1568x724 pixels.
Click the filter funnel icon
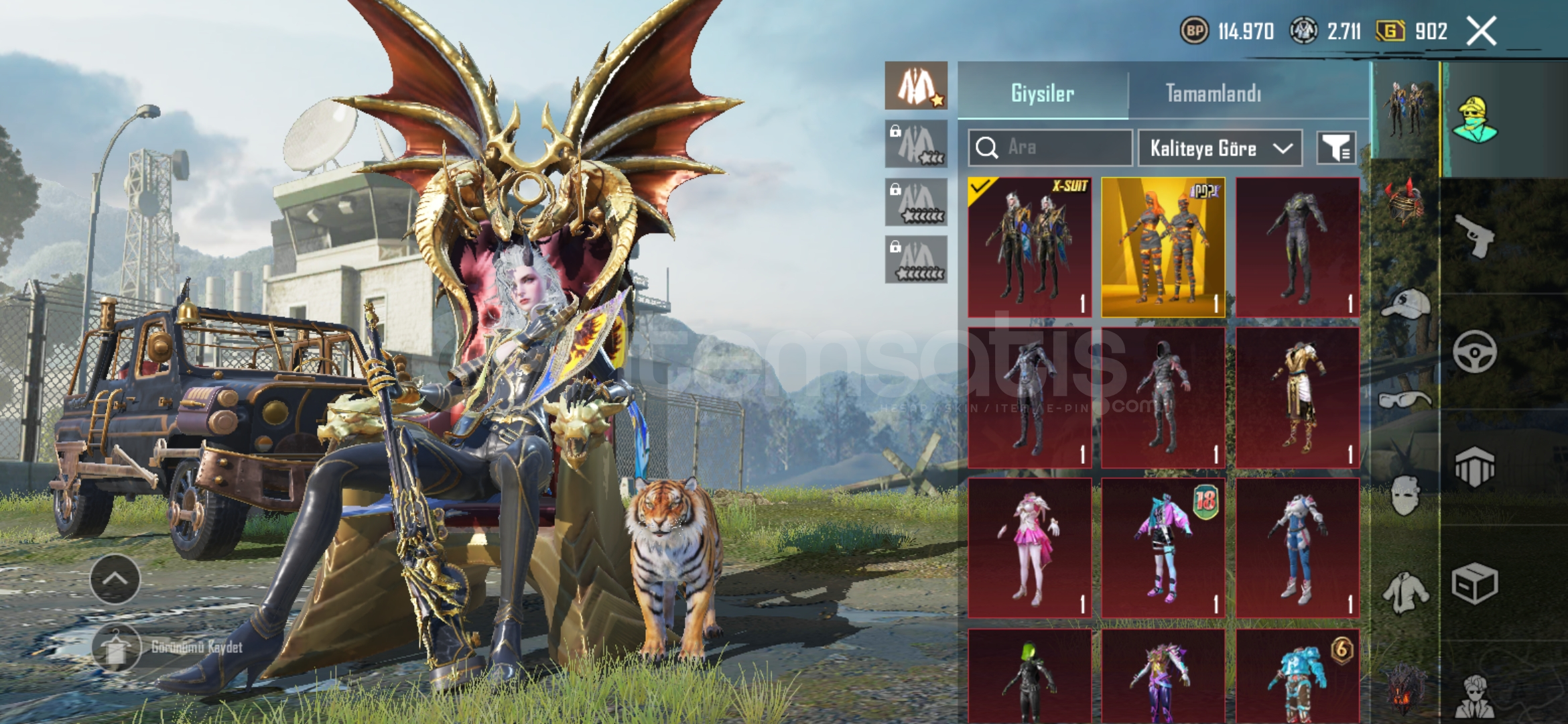click(1337, 147)
